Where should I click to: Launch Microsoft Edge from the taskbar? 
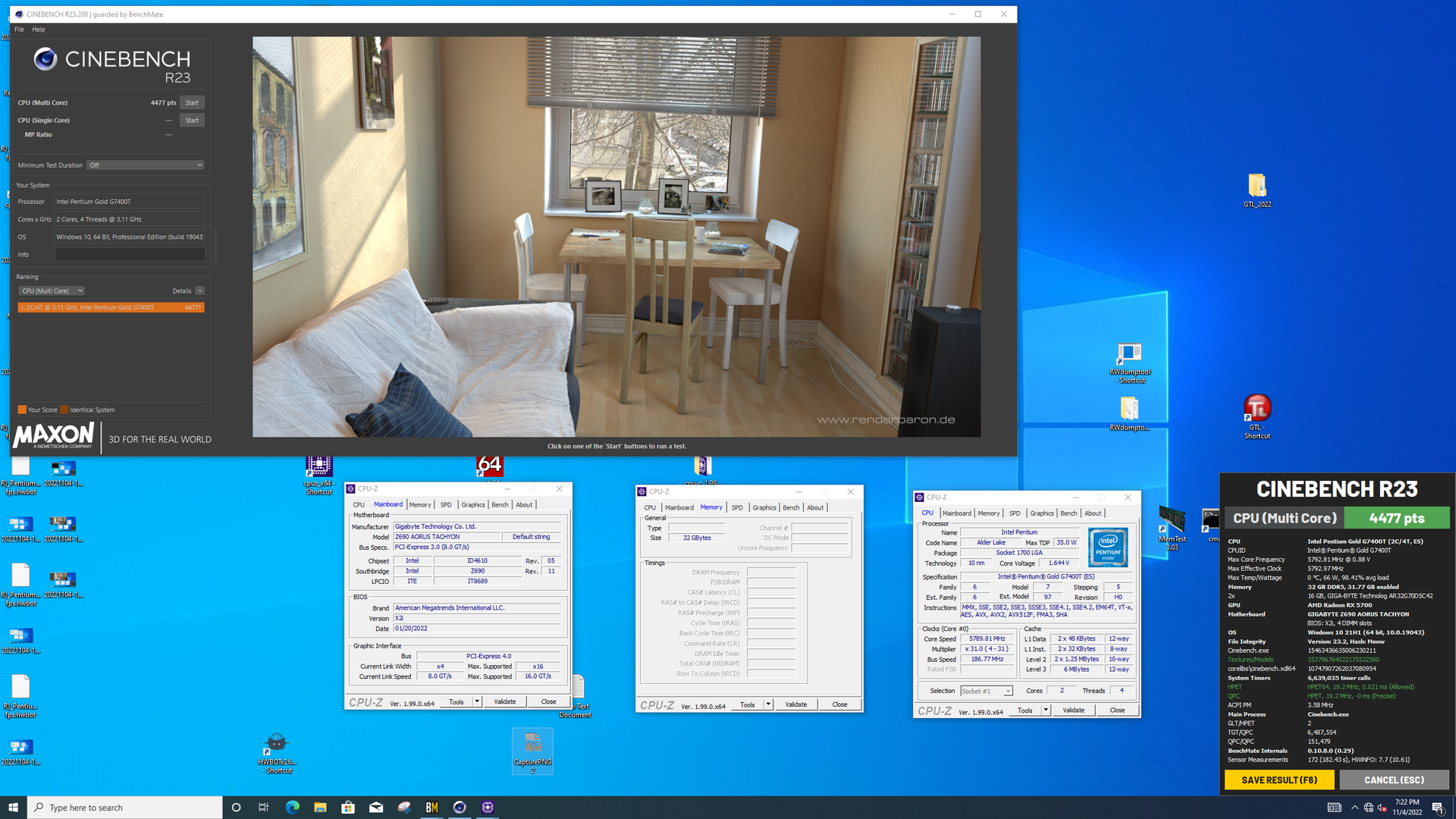click(x=292, y=807)
